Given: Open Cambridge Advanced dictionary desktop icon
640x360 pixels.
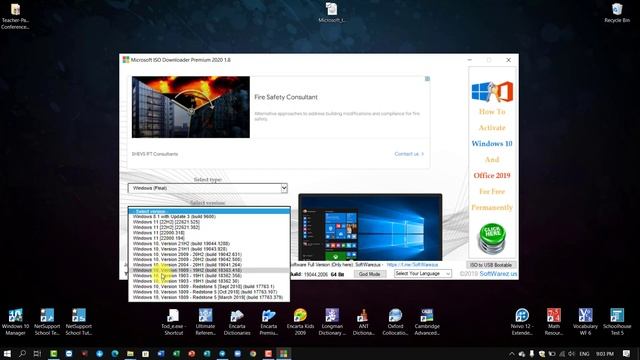Looking at the screenshot, I should tap(427, 322).
